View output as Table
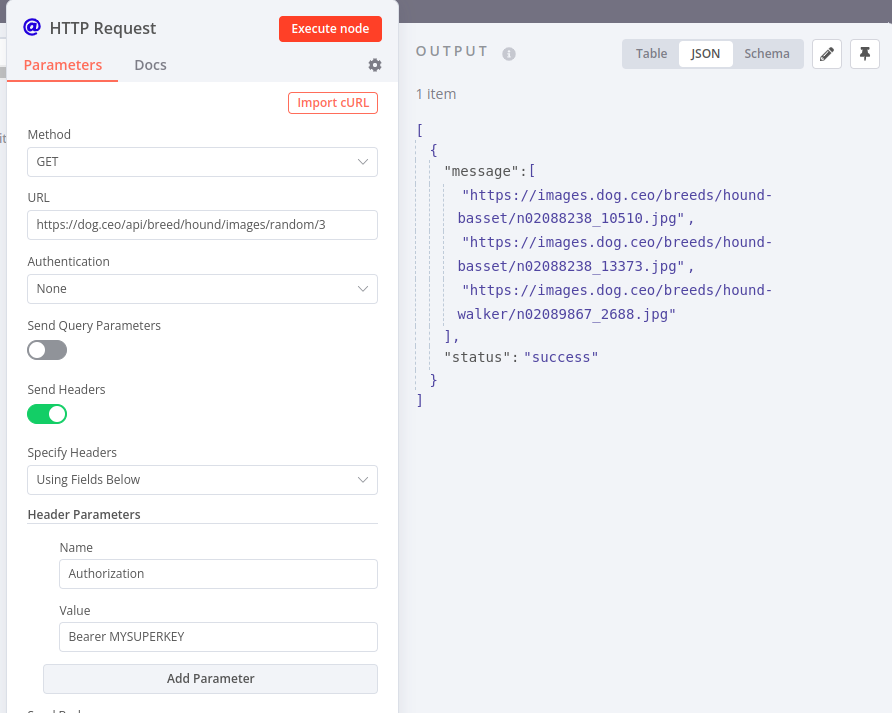 coord(651,53)
